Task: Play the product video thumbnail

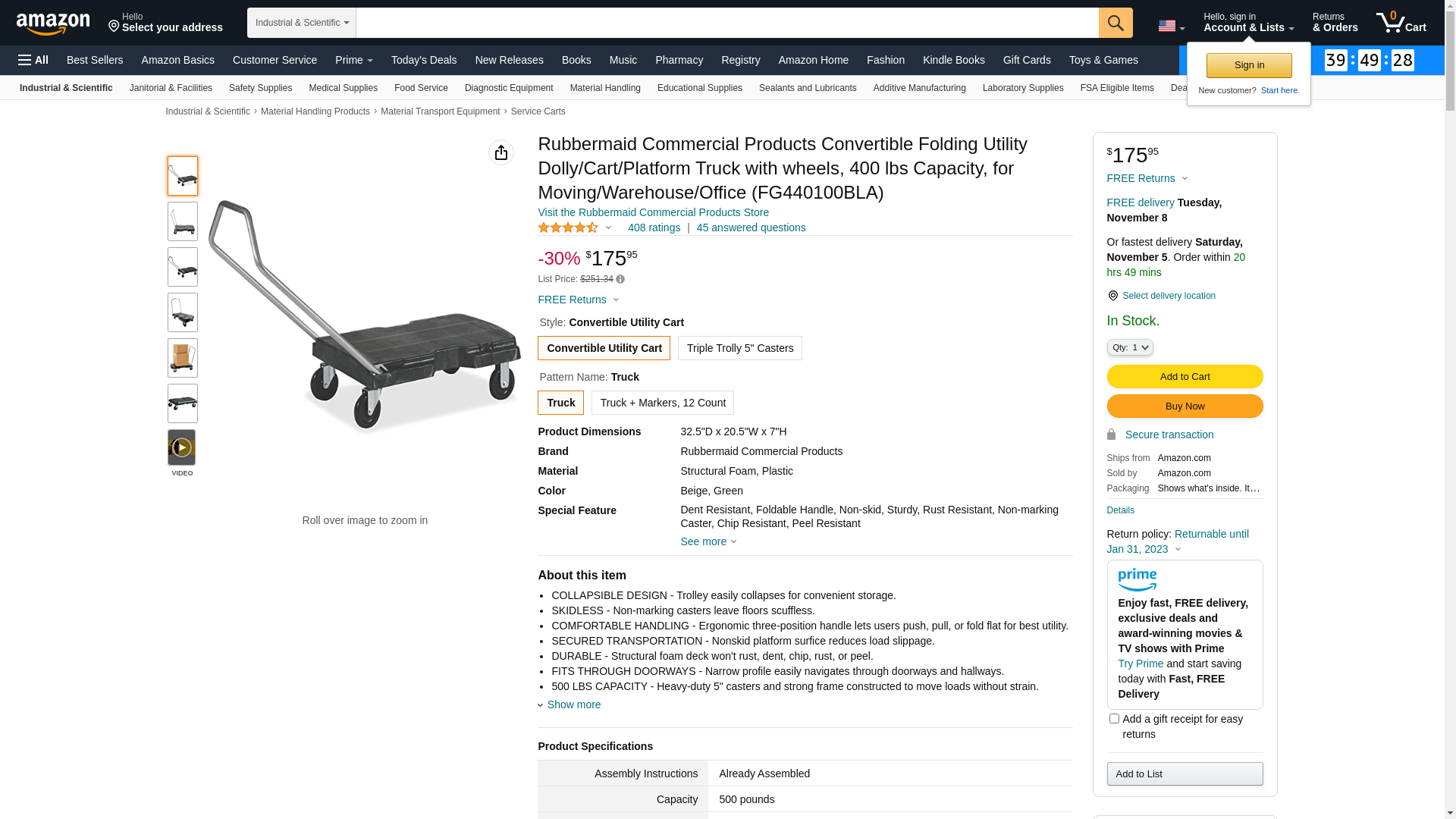Action: pyautogui.click(x=182, y=447)
